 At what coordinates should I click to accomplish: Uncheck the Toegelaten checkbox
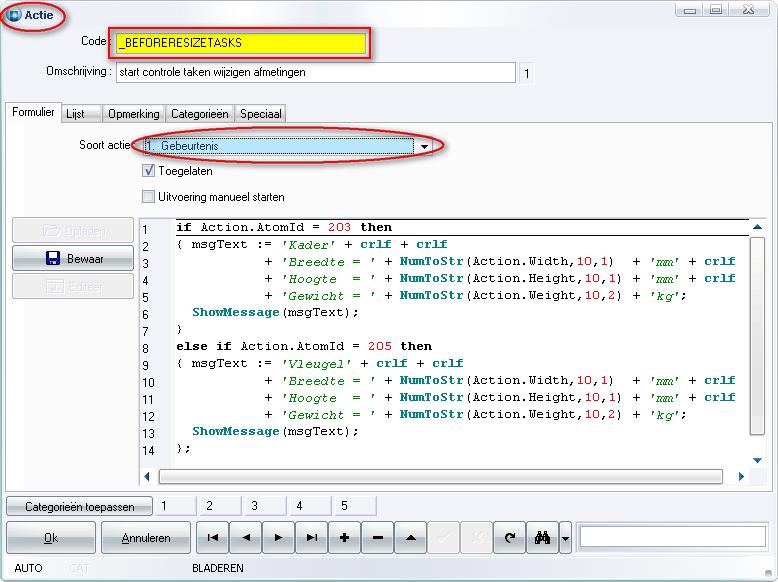(x=148, y=171)
